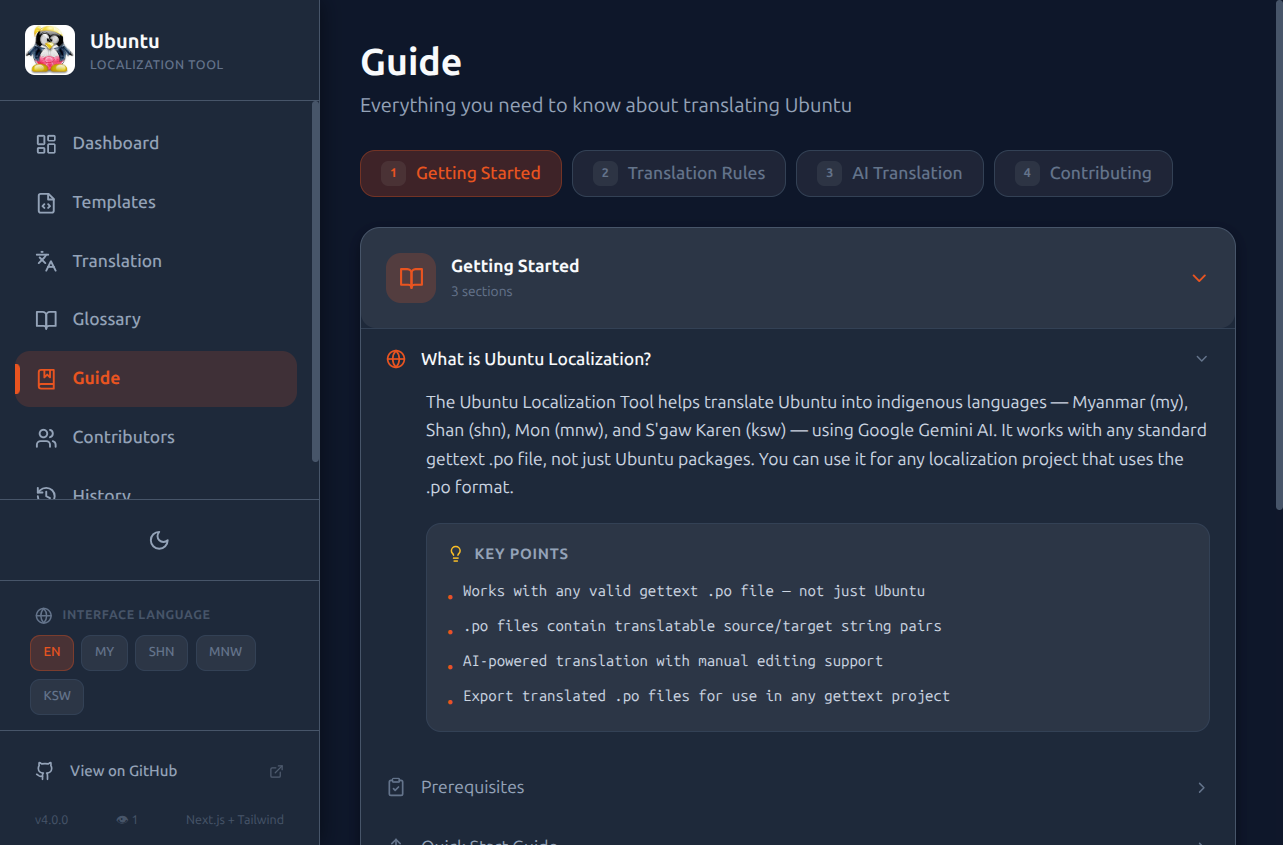Collapse the Getting Started card chevron

click(1199, 278)
